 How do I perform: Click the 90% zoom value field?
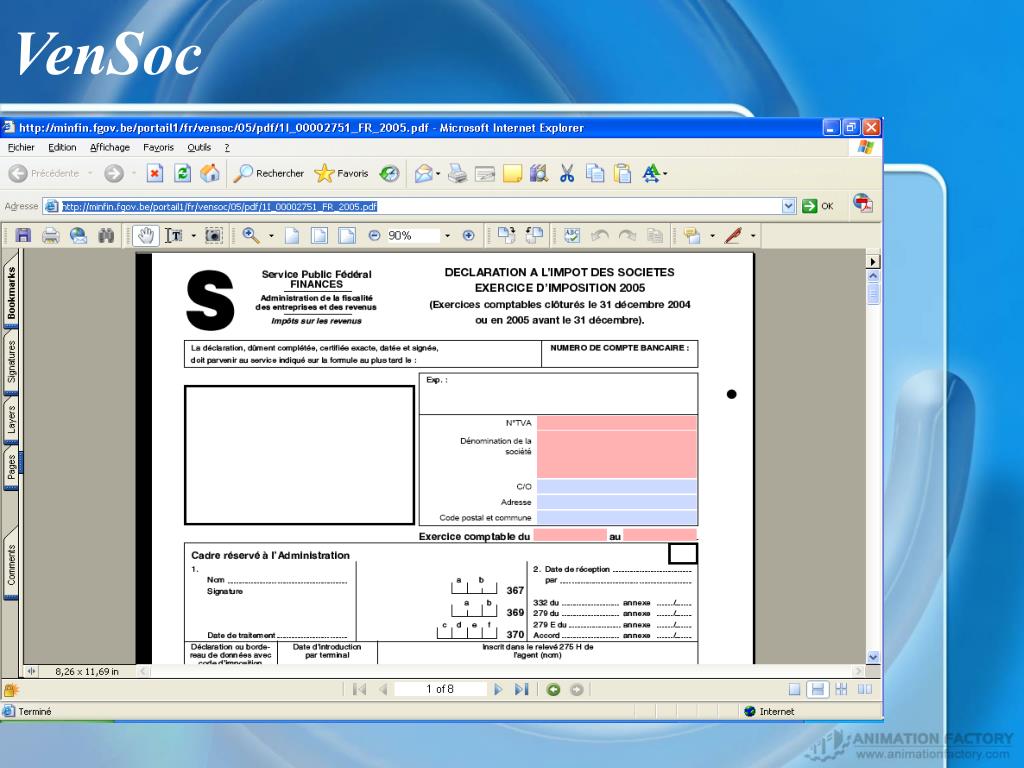(x=412, y=236)
